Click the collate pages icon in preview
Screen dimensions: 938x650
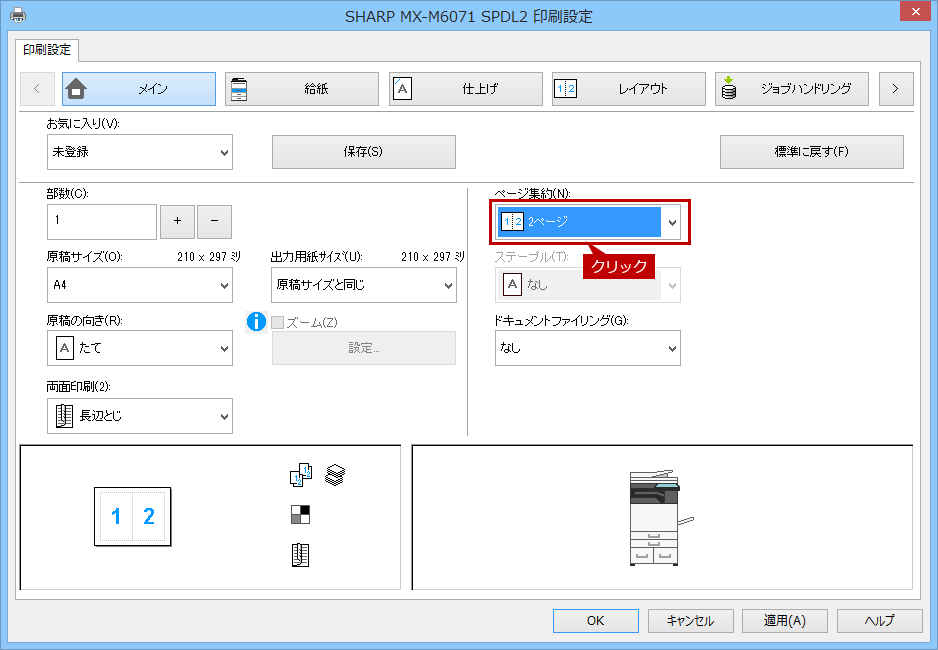click(301, 475)
